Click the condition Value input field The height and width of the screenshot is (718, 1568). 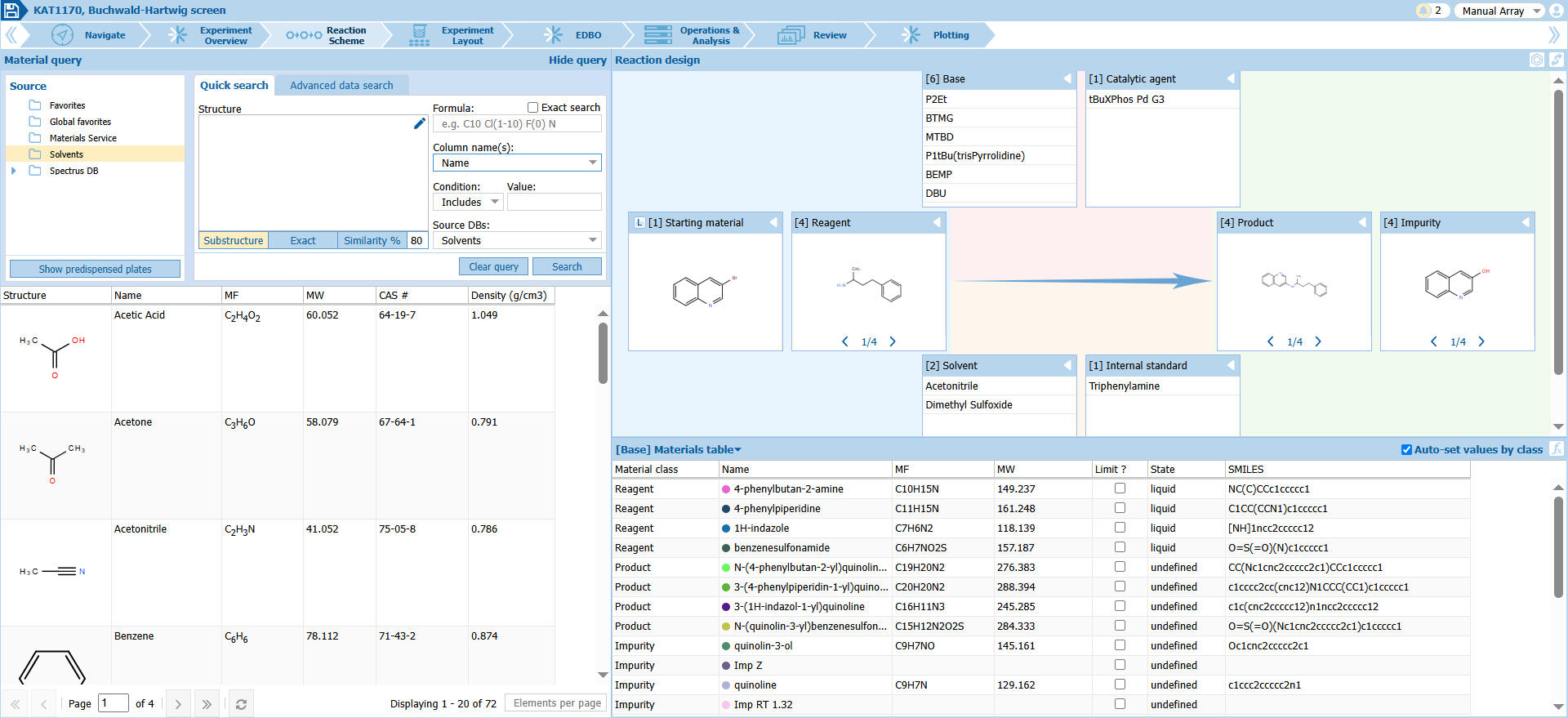click(554, 203)
